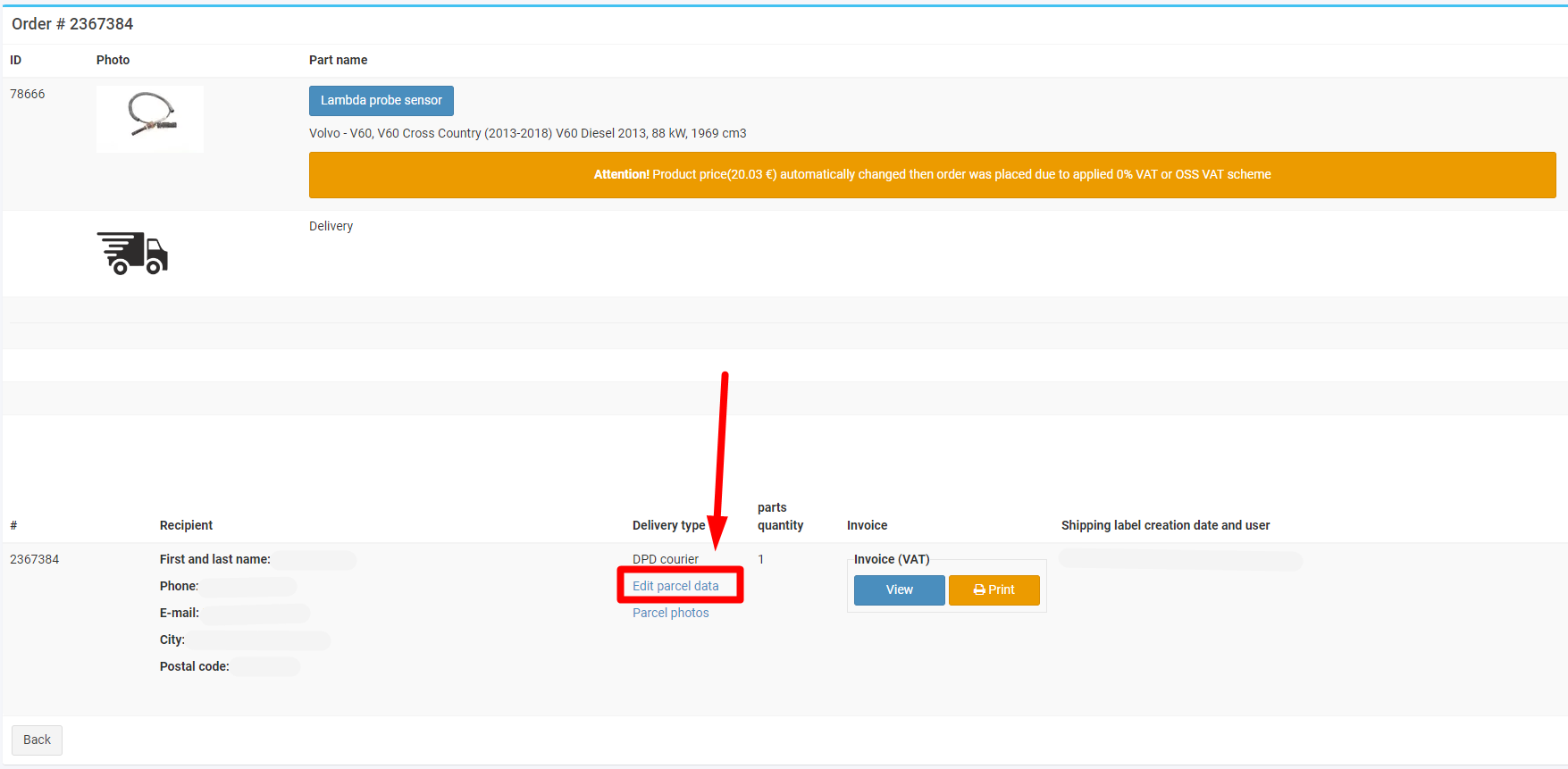The image size is (1568, 769).
Task: Open the lambda probe sensor photo thumbnail
Action: coord(150,119)
